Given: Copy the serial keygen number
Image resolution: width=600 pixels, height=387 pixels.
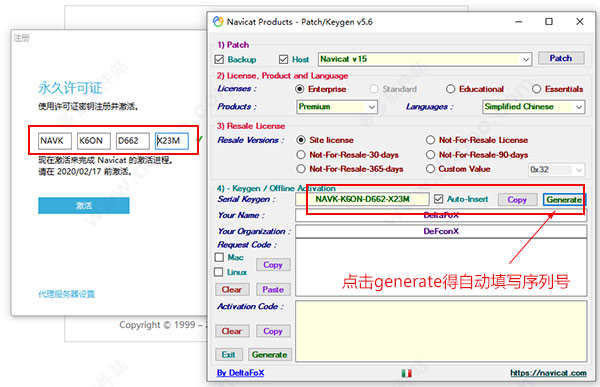Looking at the screenshot, I should [517, 199].
